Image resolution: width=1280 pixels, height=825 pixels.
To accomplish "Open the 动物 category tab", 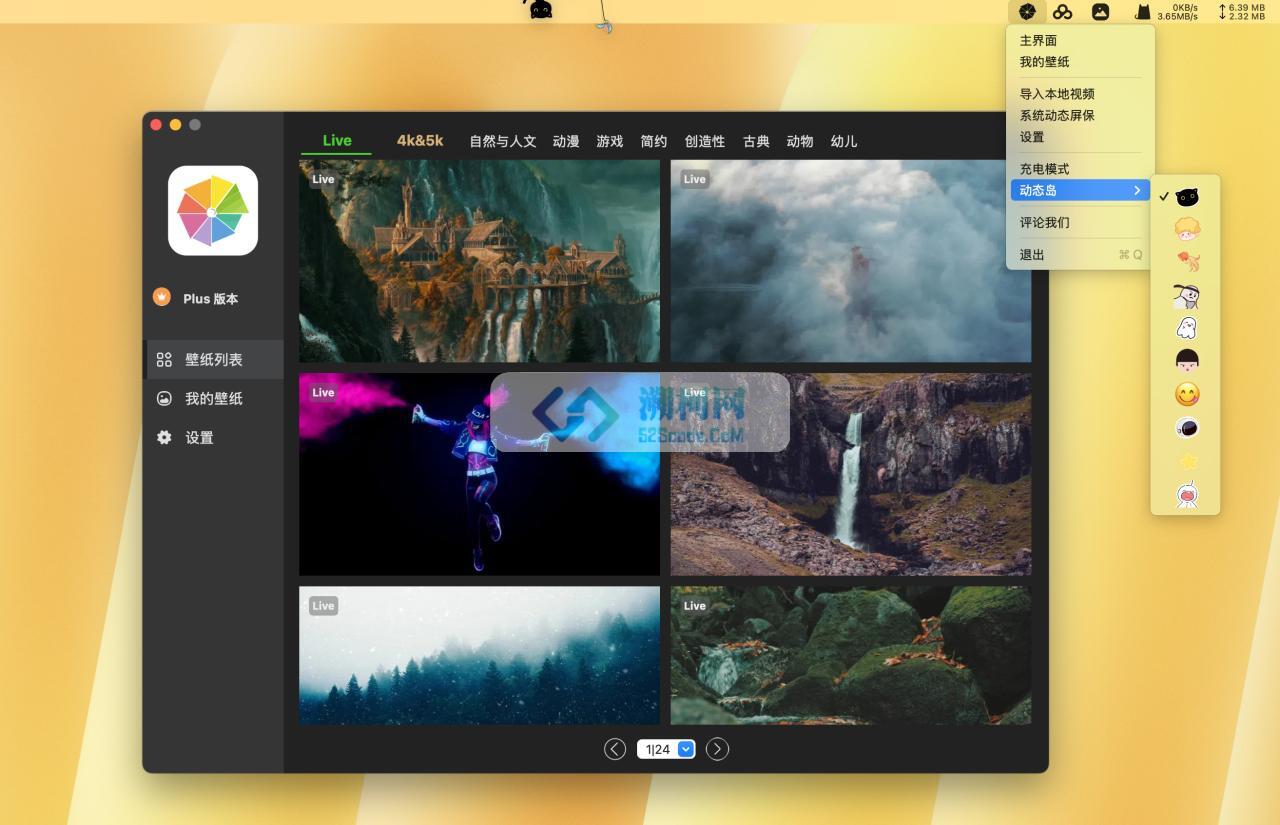I will 800,142.
